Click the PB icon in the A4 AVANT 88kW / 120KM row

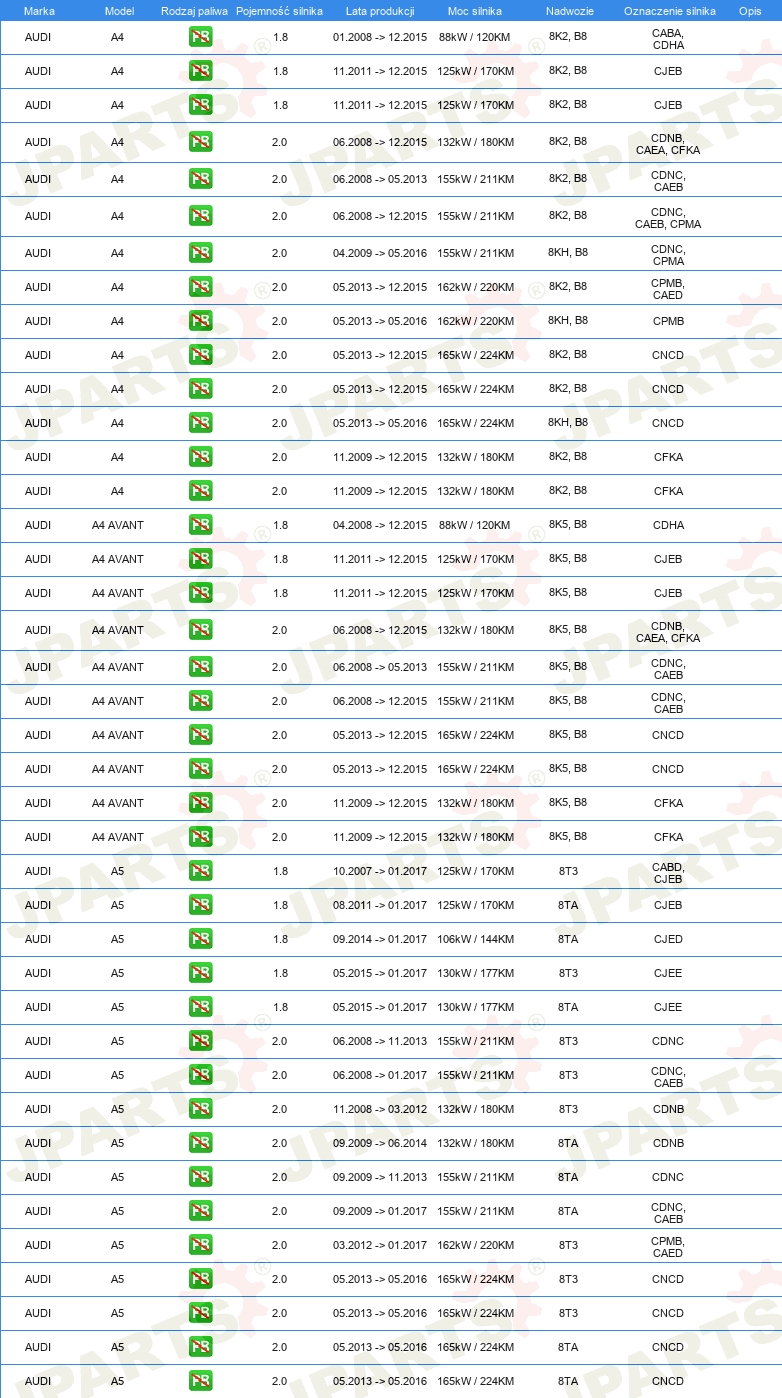point(200,525)
